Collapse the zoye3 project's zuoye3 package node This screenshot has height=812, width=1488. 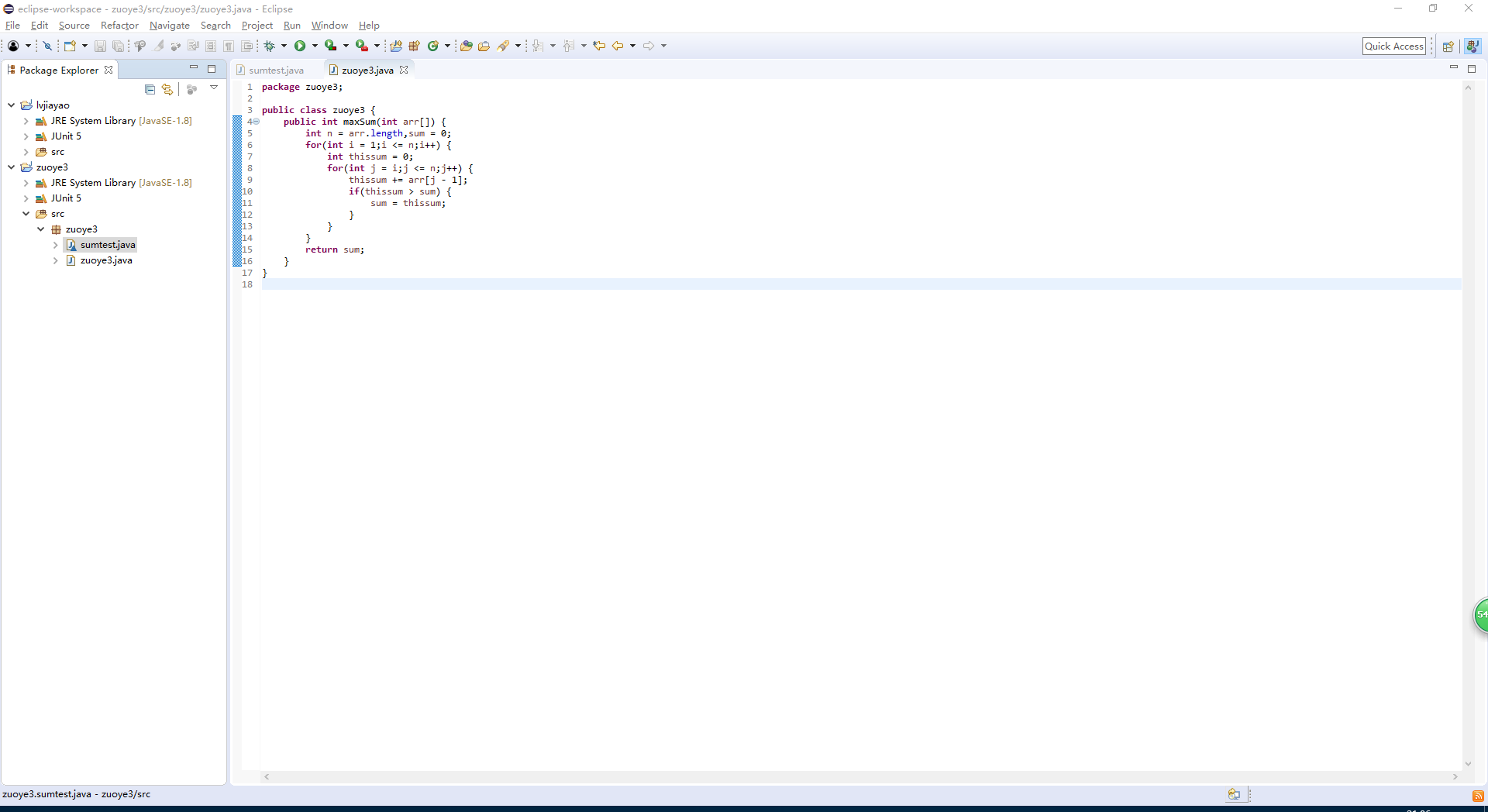pos(41,229)
